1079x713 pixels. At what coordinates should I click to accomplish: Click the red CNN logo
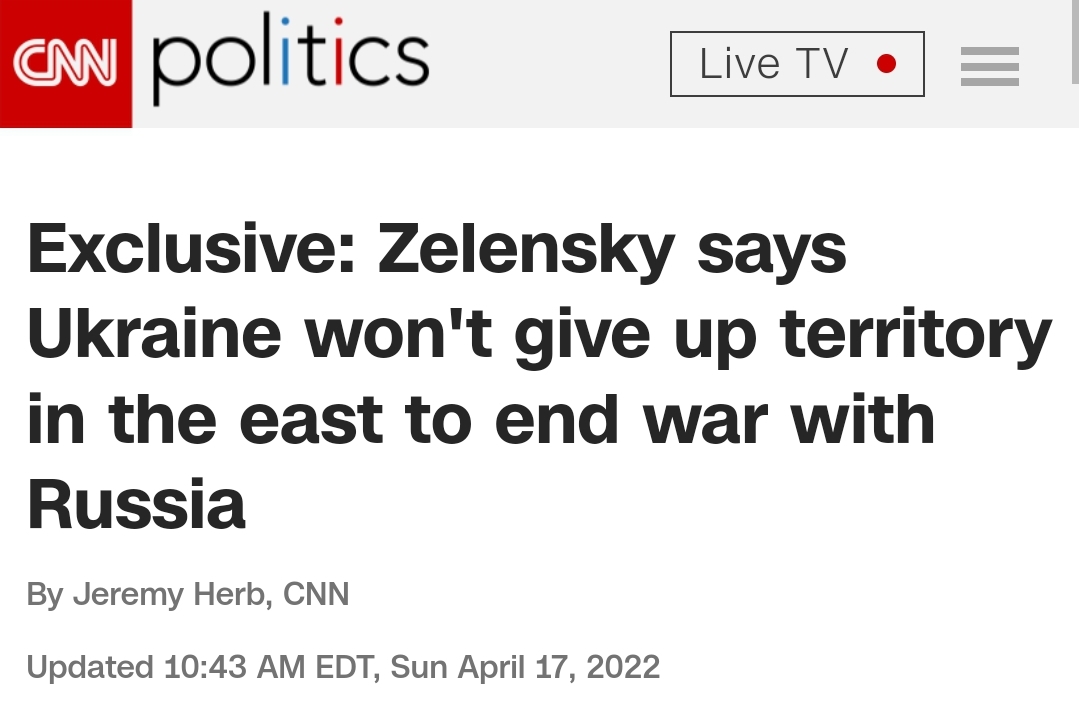(65, 63)
